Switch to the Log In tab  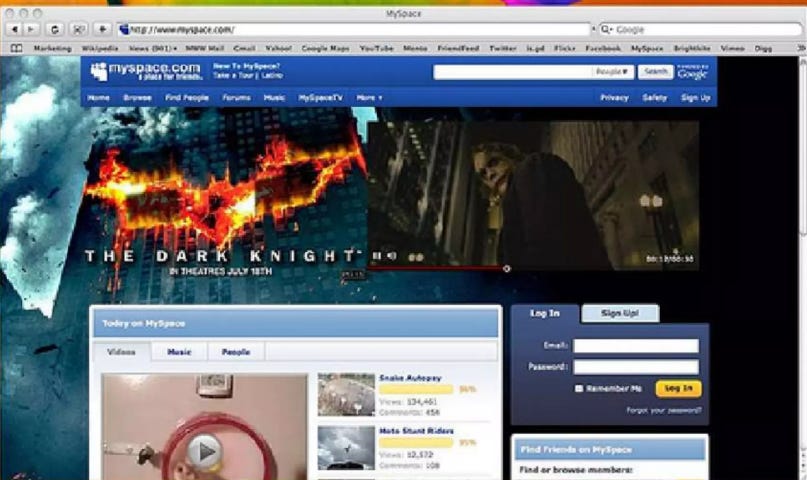coord(545,313)
